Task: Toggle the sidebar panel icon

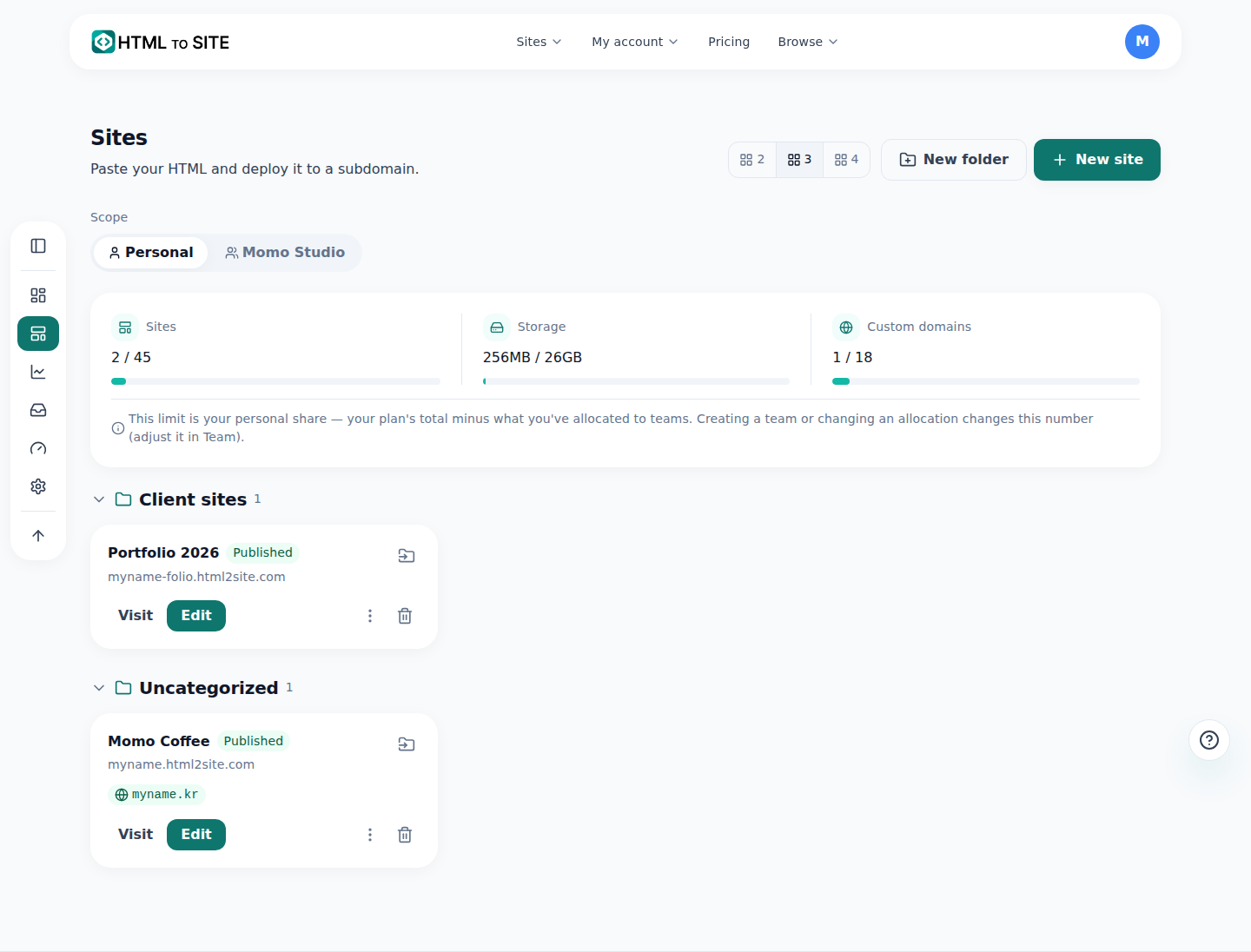Action: pos(38,246)
